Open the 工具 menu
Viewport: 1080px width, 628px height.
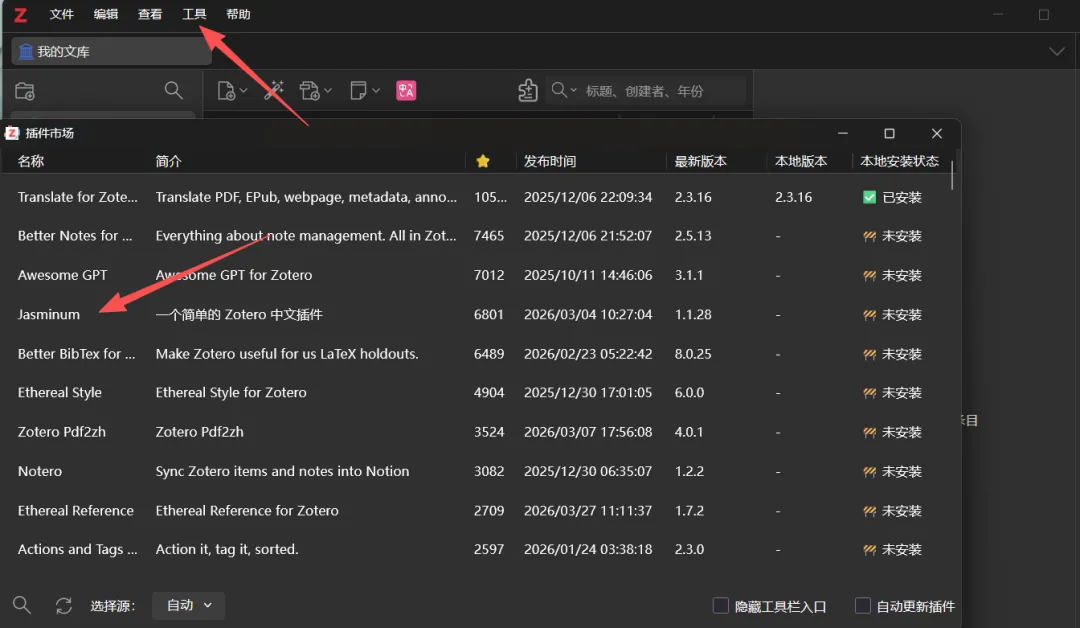click(194, 14)
